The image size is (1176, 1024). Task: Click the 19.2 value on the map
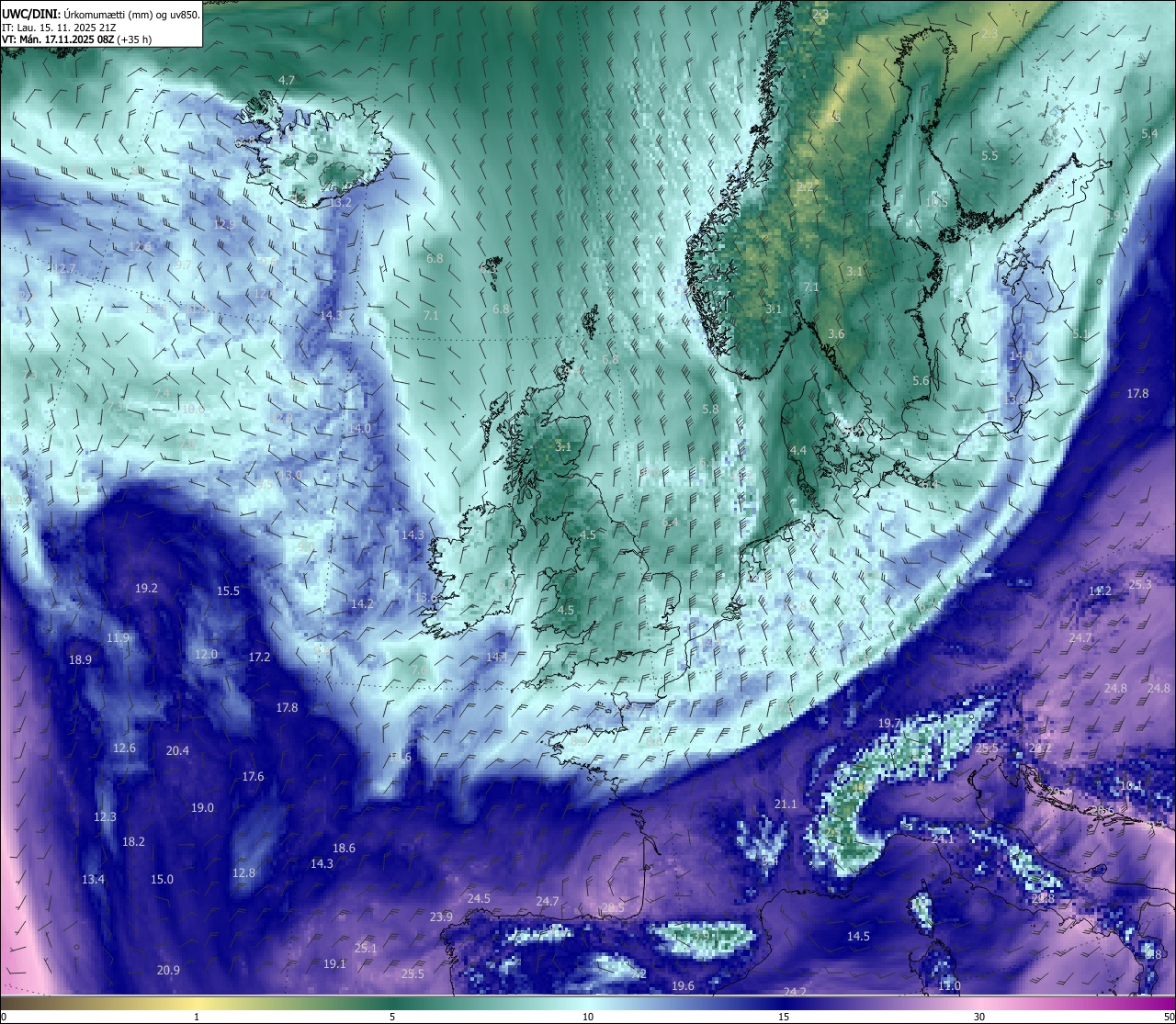click(x=146, y=589)
